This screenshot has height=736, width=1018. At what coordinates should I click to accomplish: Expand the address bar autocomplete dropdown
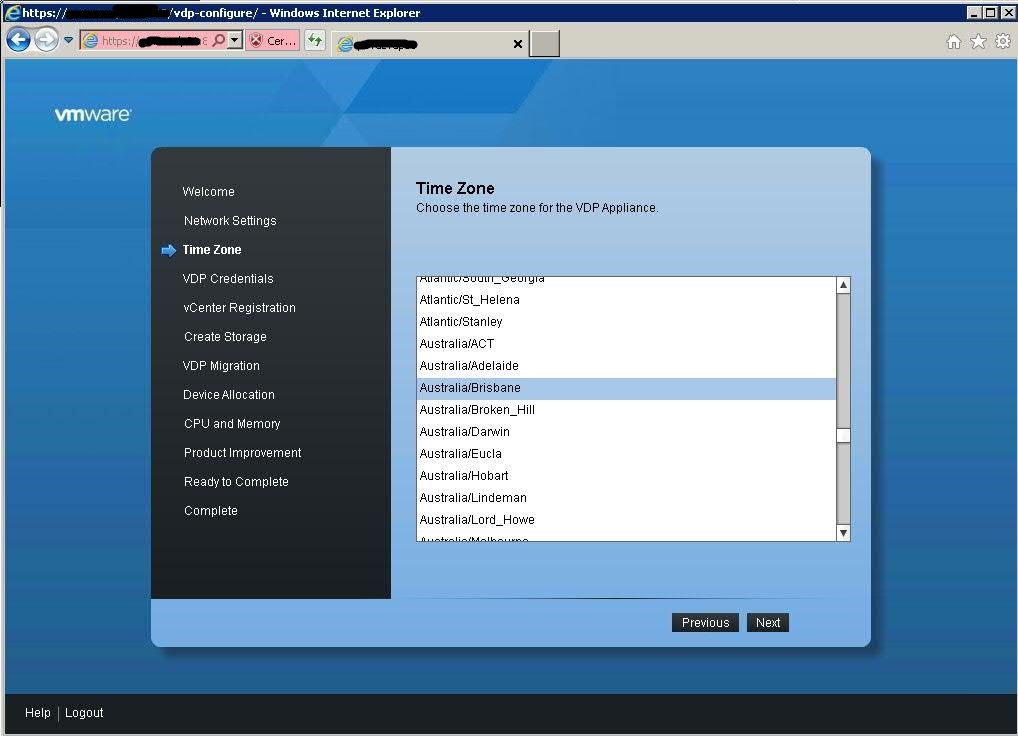point(235,40)
